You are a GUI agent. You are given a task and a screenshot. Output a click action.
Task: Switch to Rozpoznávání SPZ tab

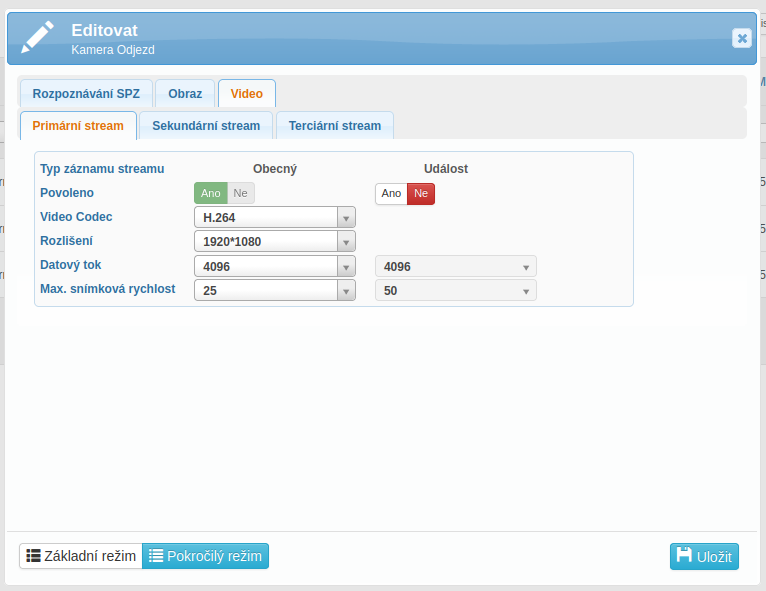pos(86,94)
